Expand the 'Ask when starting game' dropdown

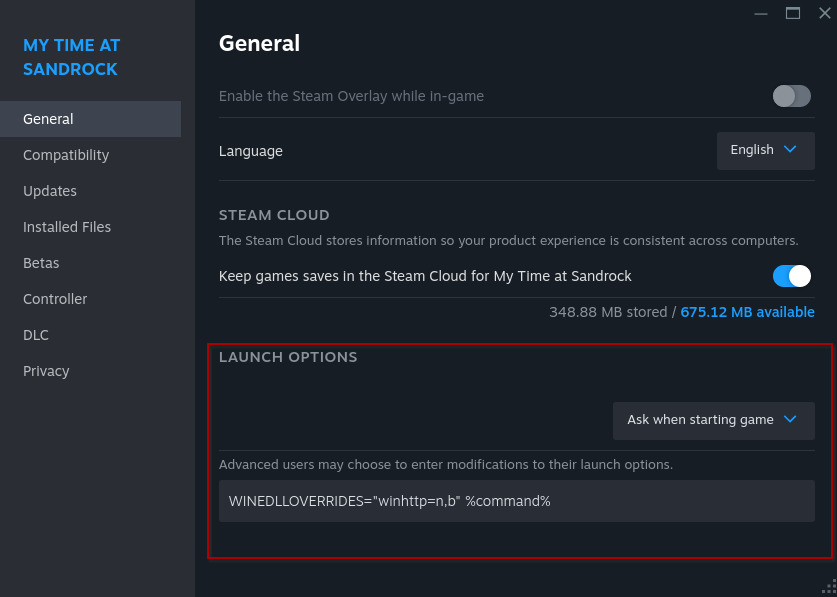pyautogui.click(x=713, y=420)
